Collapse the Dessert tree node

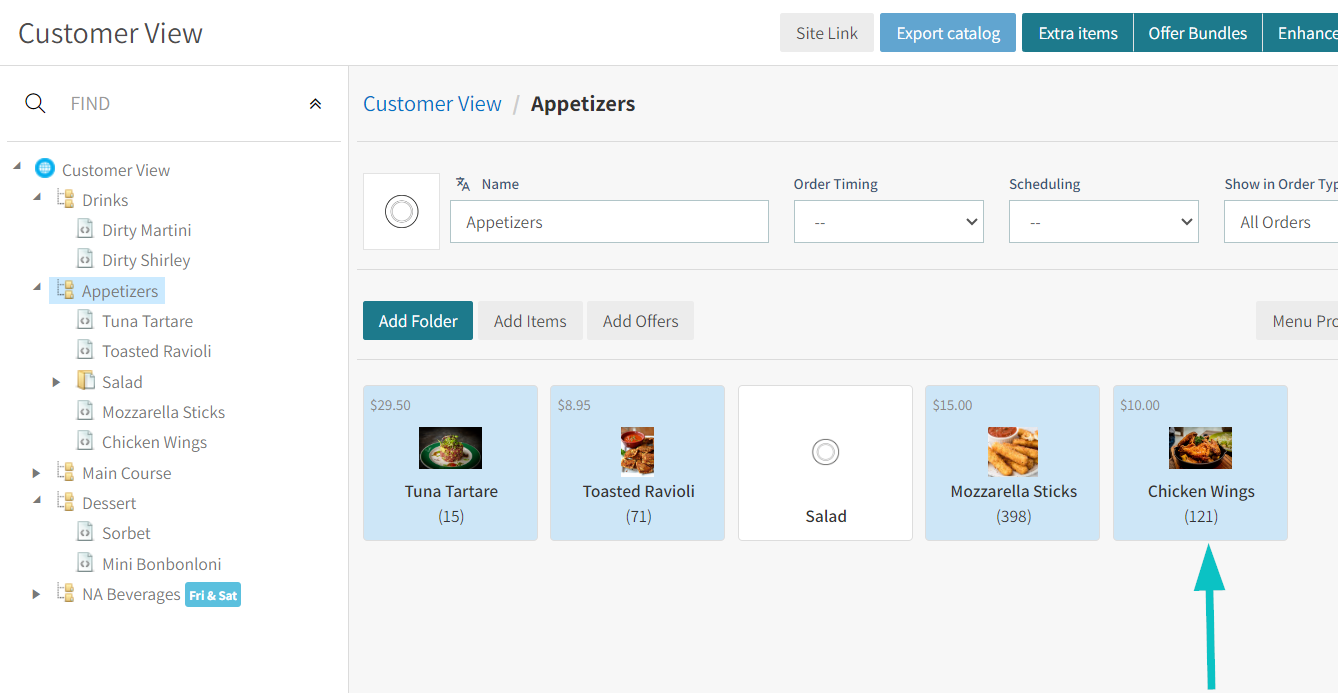pos(36,500)
